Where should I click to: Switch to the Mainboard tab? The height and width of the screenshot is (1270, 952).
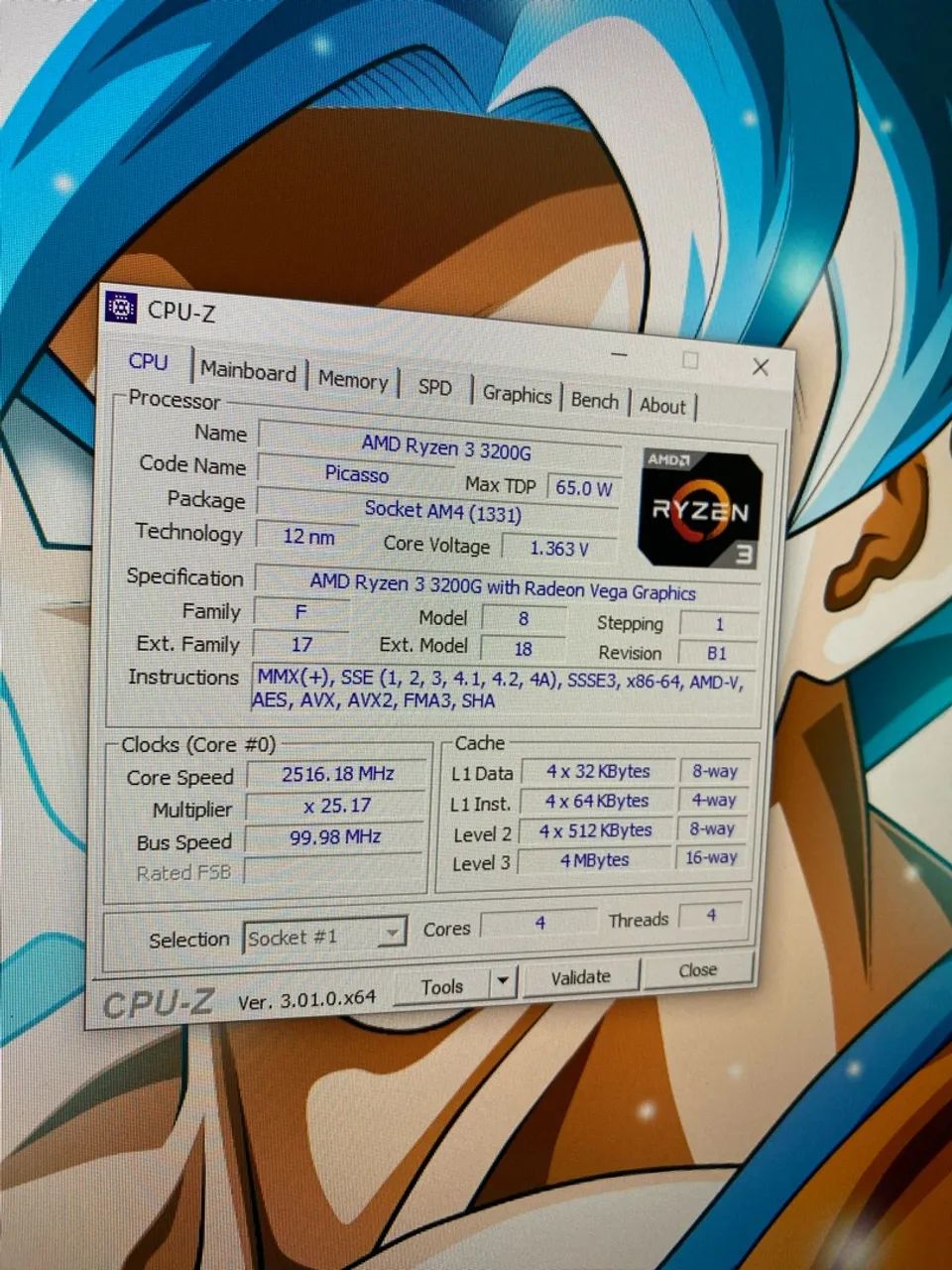tap(248, 371)
